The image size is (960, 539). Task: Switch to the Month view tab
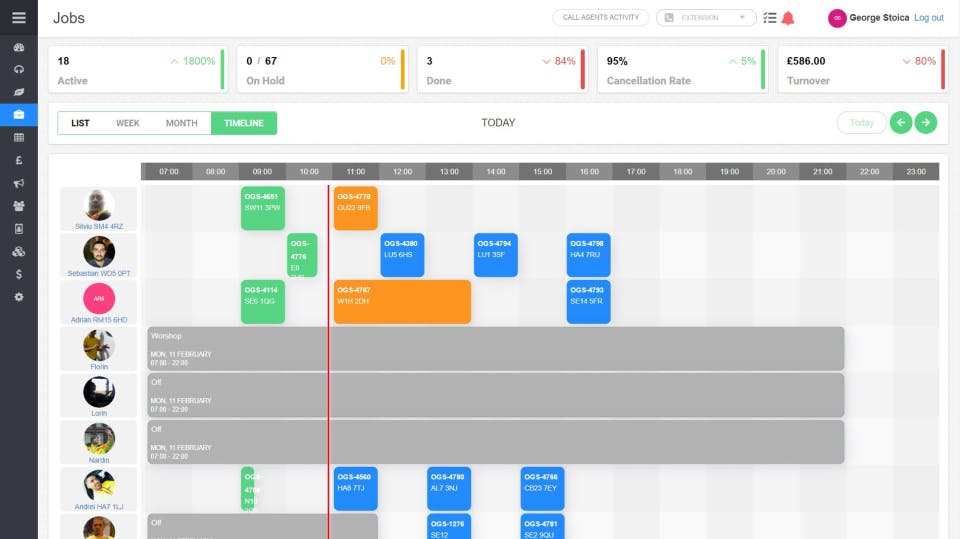tap(182, 122)
